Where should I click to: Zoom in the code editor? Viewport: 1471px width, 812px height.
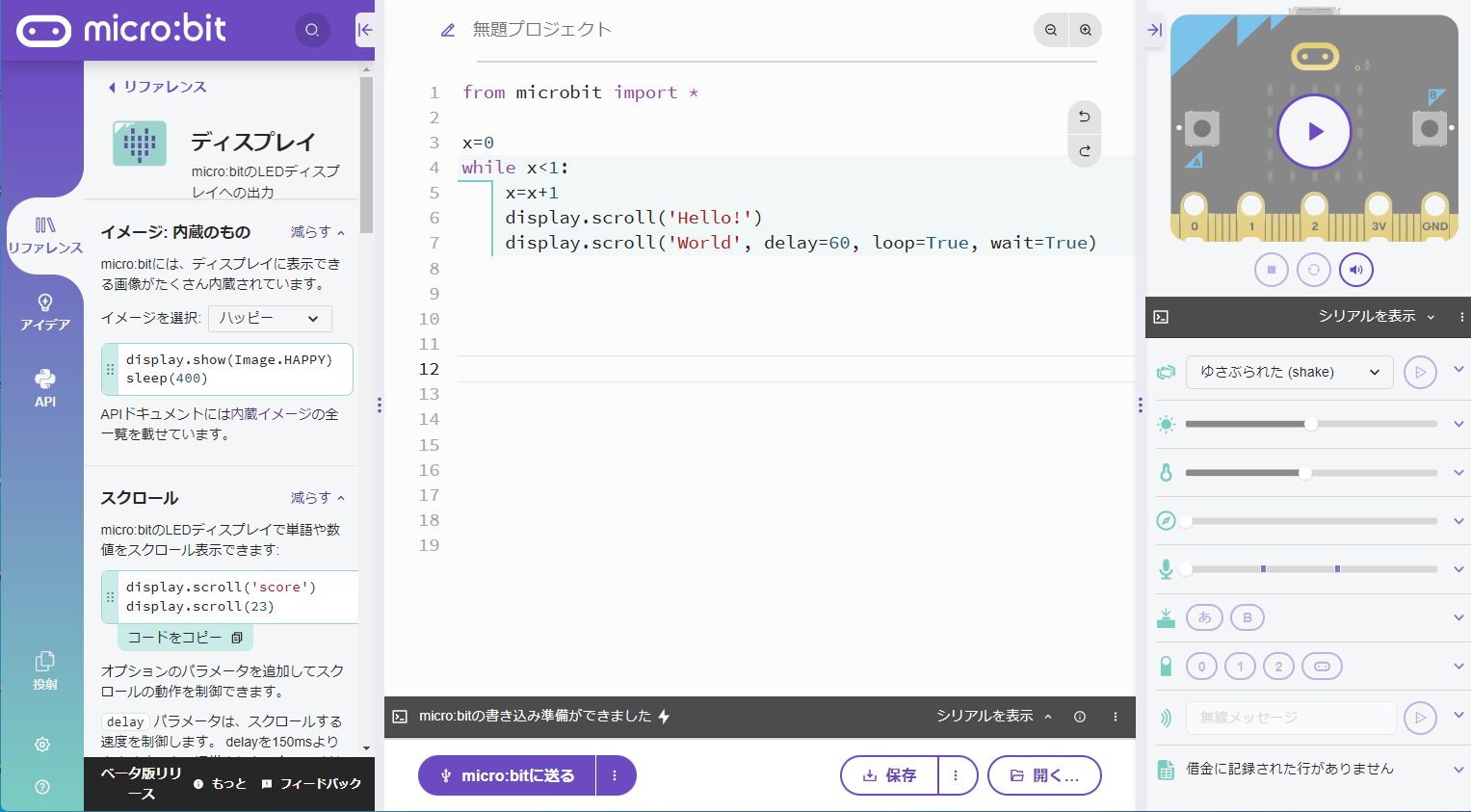(x=1086, y=30)
